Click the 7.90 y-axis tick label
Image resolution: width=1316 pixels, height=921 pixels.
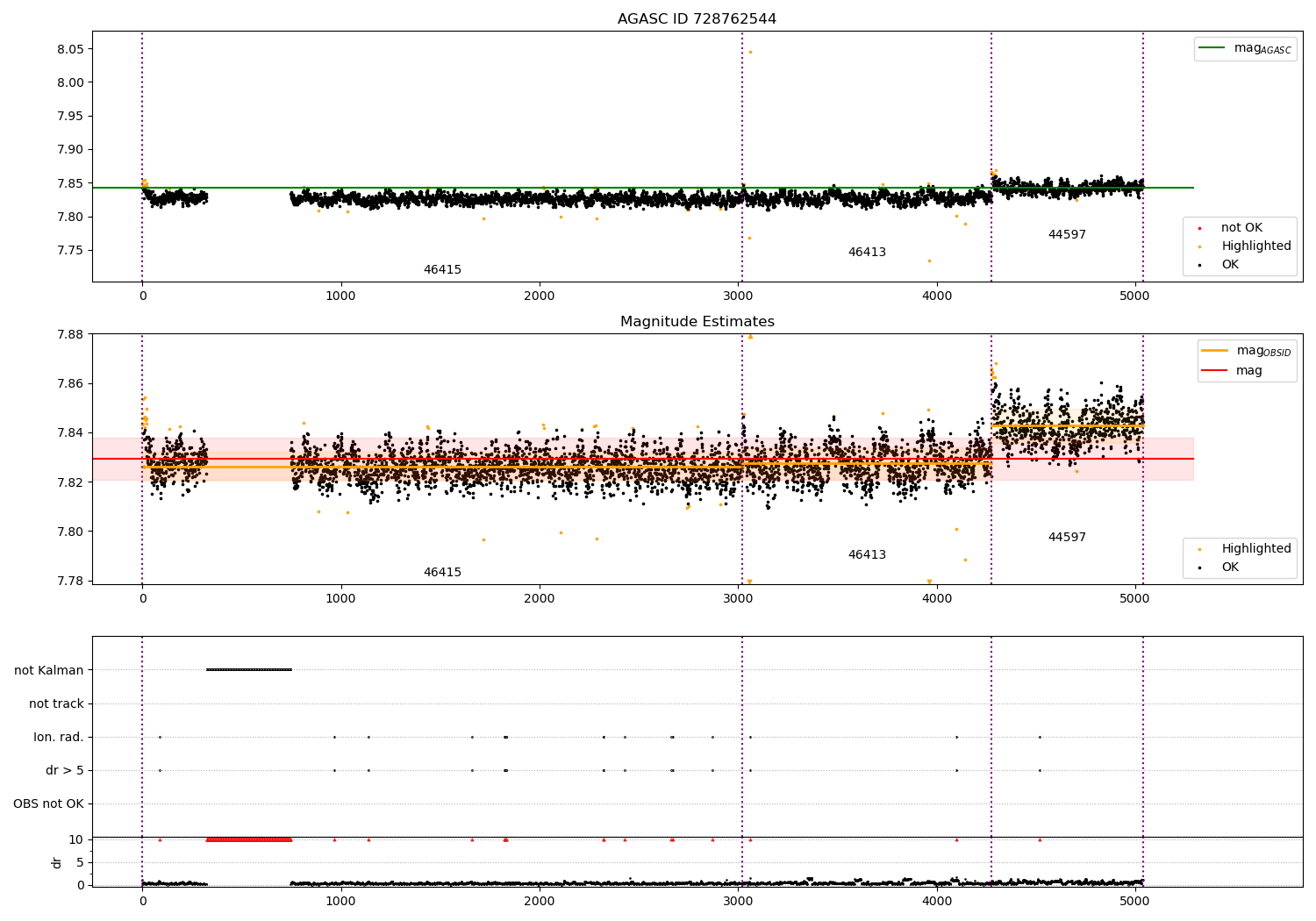(x=70, y=149)
